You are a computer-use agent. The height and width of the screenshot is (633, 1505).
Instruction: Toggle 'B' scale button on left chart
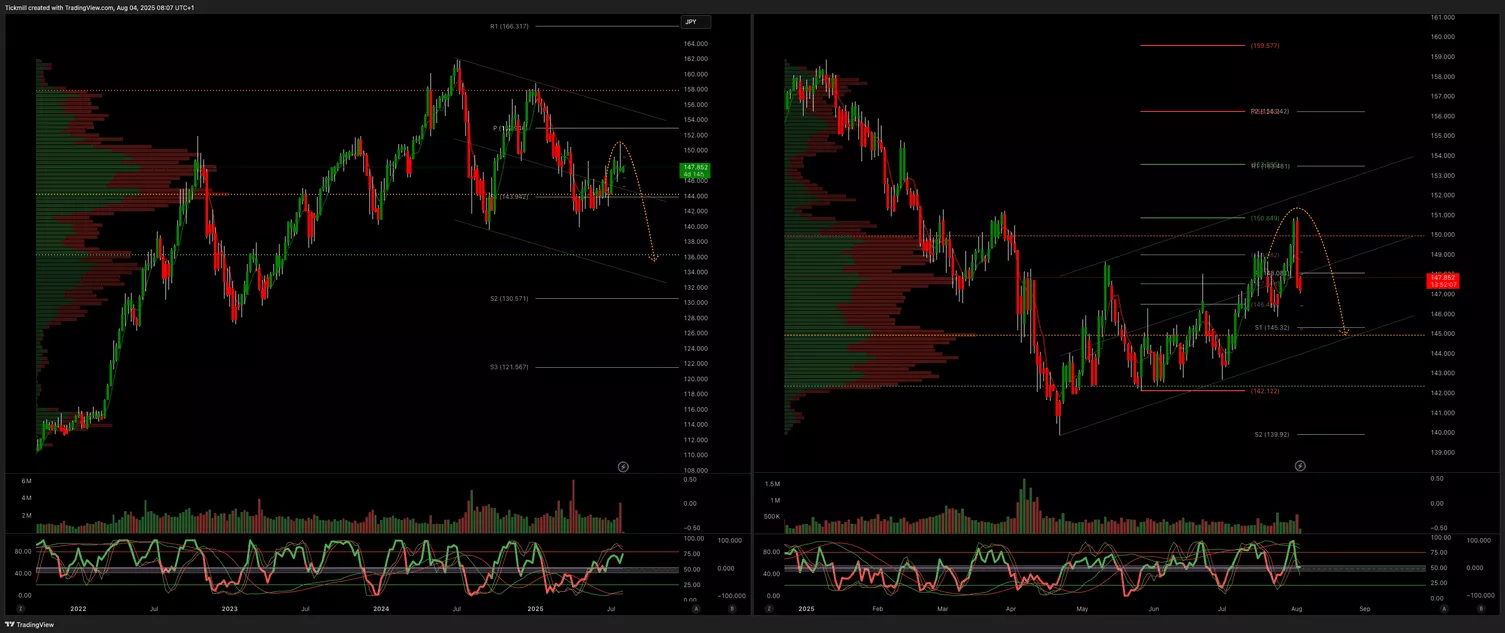coord(731,608)
